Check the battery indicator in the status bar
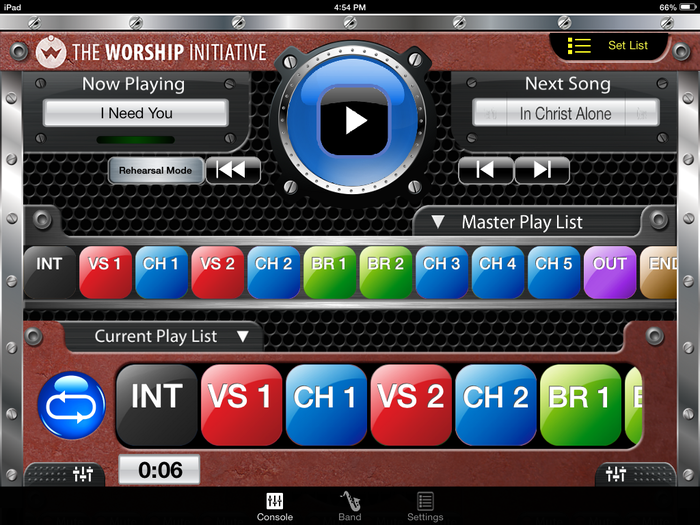The image size is (700, 525). (x=688, y=7)
